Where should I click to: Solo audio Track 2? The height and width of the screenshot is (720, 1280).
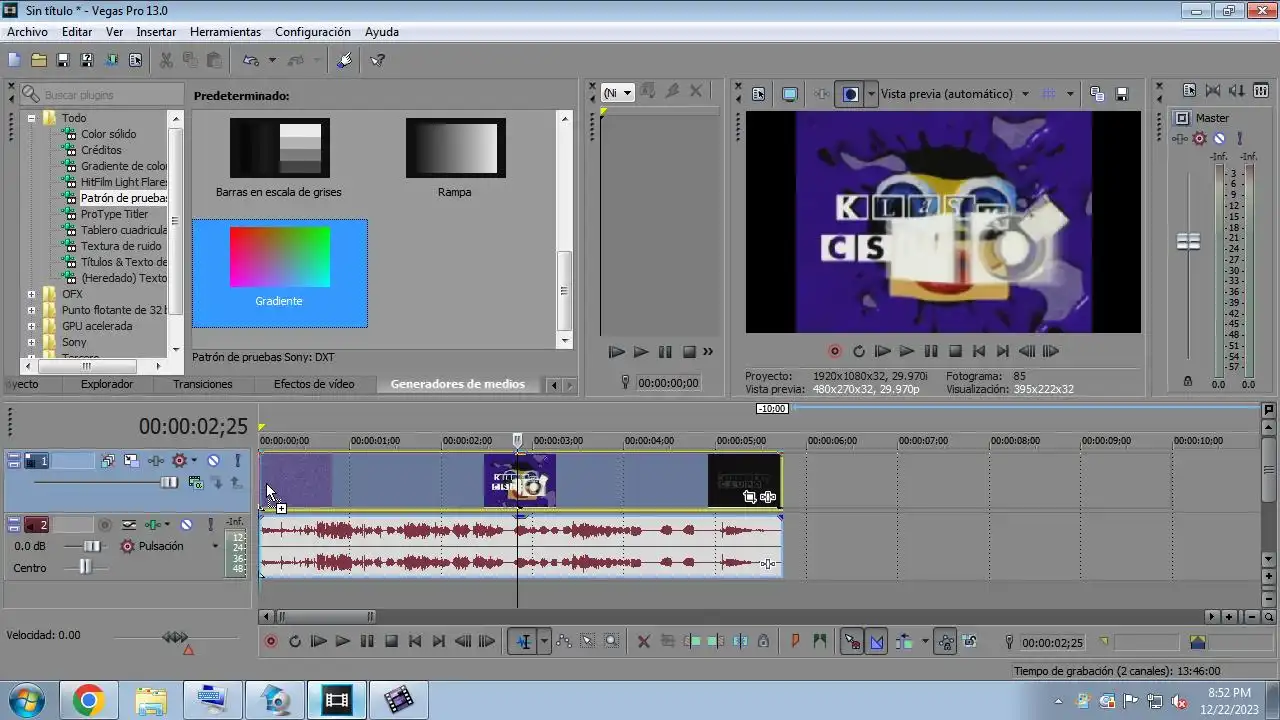coord(210,525)
